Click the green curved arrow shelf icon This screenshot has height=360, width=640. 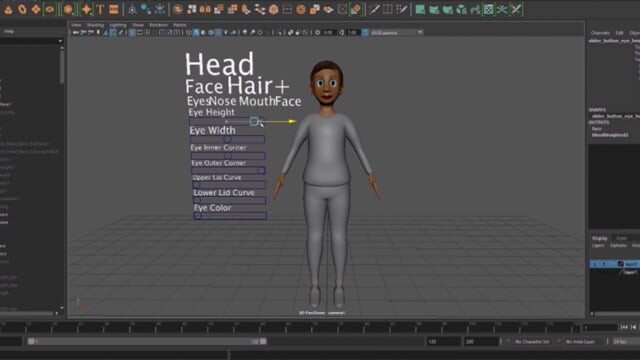[x=475, y=9]
